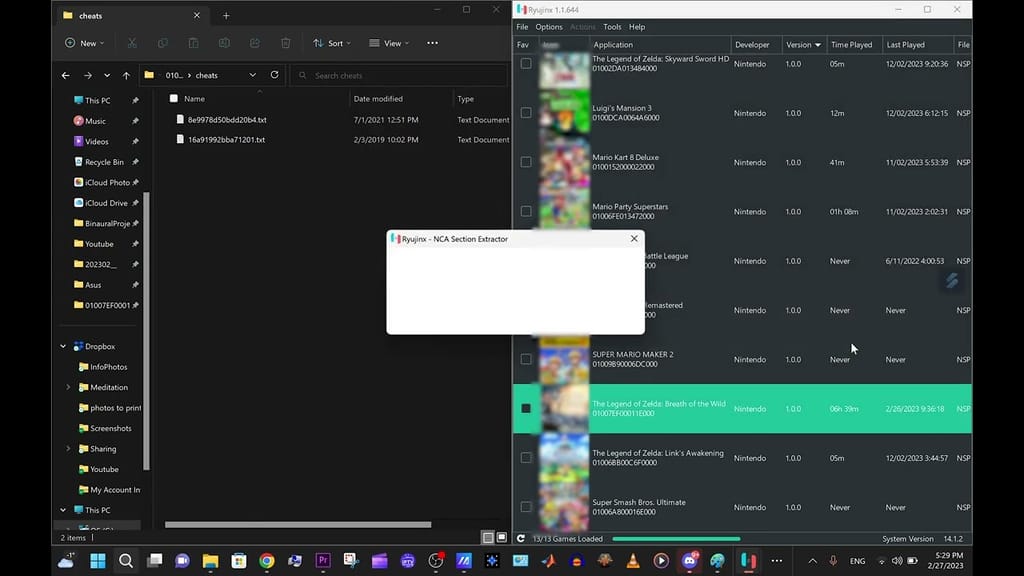Collapse This PC tree node at bottom

pos(63,510)
